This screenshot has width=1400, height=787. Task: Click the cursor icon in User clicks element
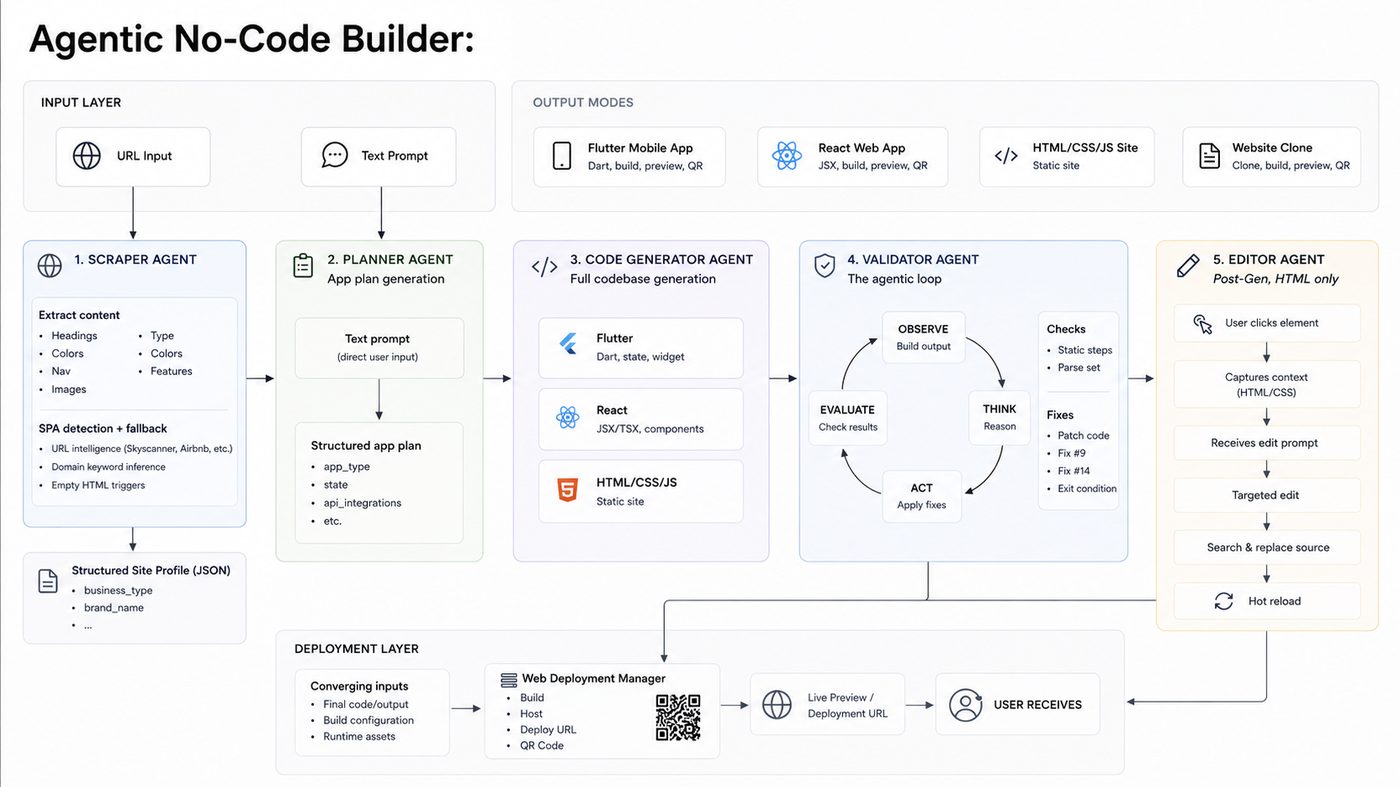coord(1203,323)
